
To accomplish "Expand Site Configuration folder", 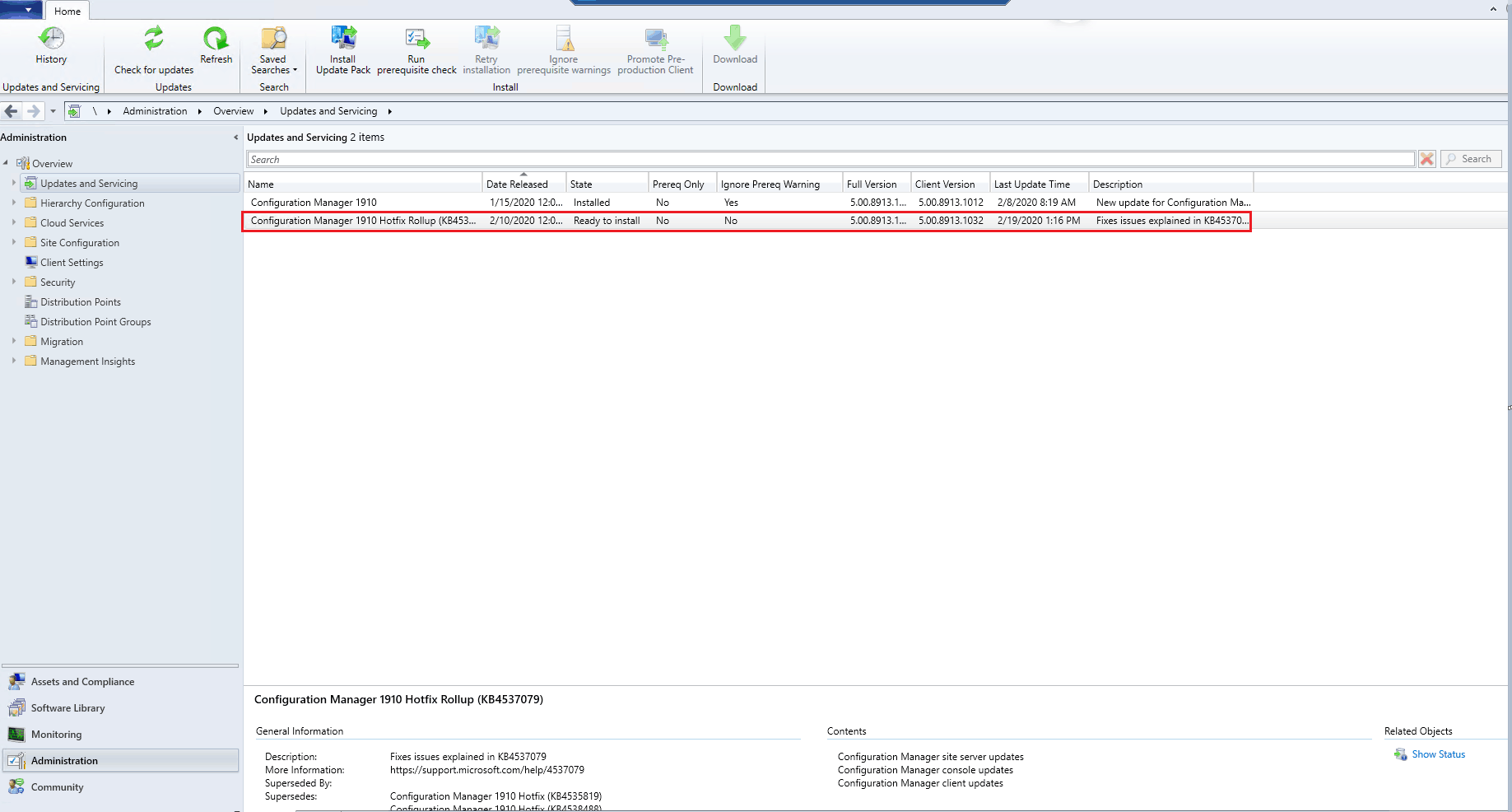I will (14, 242).
